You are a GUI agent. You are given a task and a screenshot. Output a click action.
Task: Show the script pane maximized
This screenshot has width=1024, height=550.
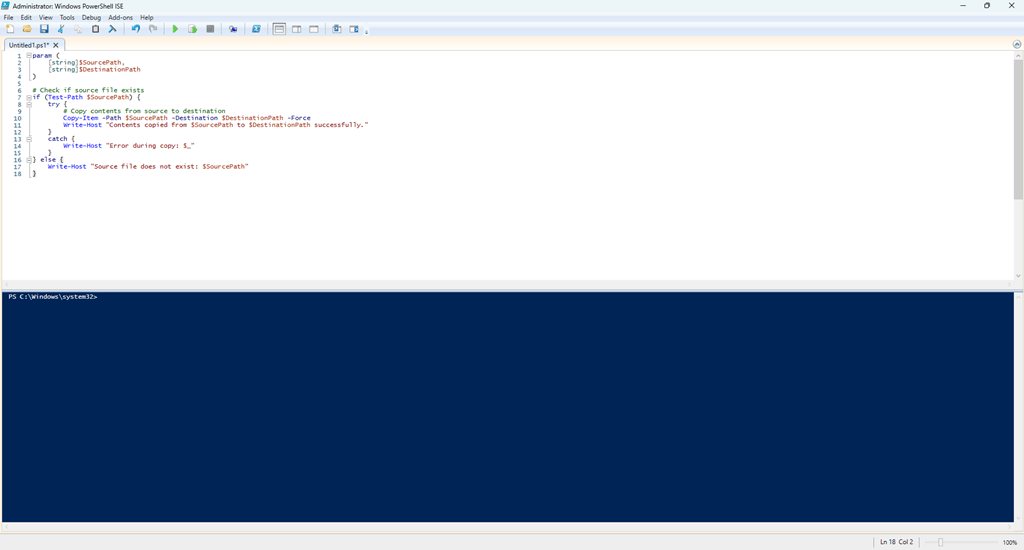pyautogui.click(x=314, y=29)
